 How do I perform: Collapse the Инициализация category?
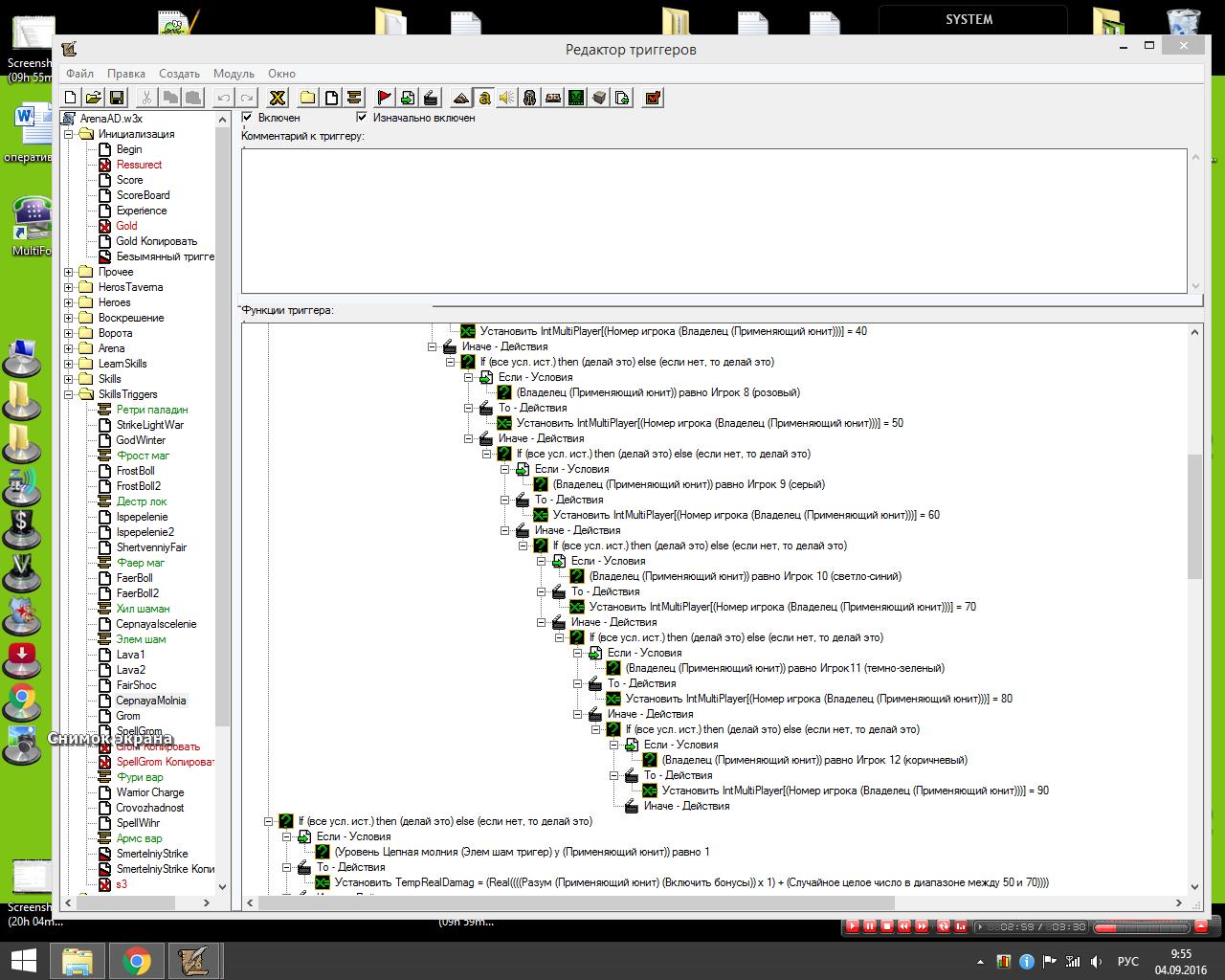(69, 134)
